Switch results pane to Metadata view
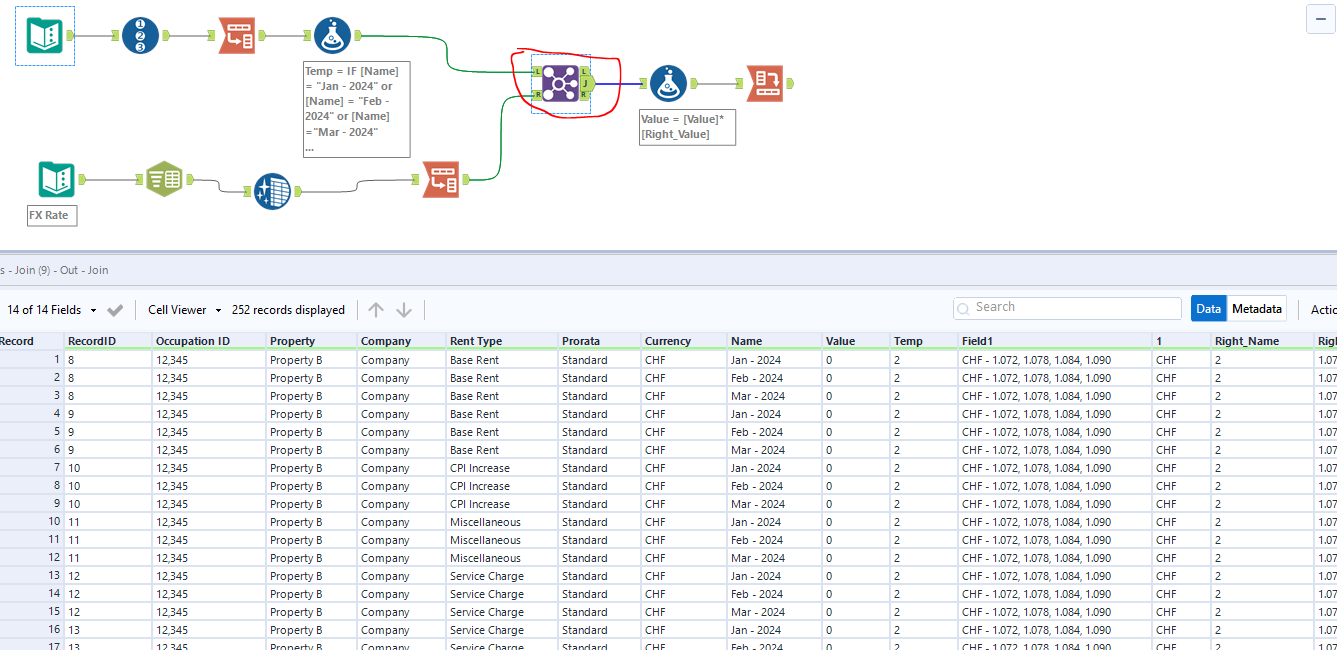The image size is (1337, 650). click(1256, 308)
